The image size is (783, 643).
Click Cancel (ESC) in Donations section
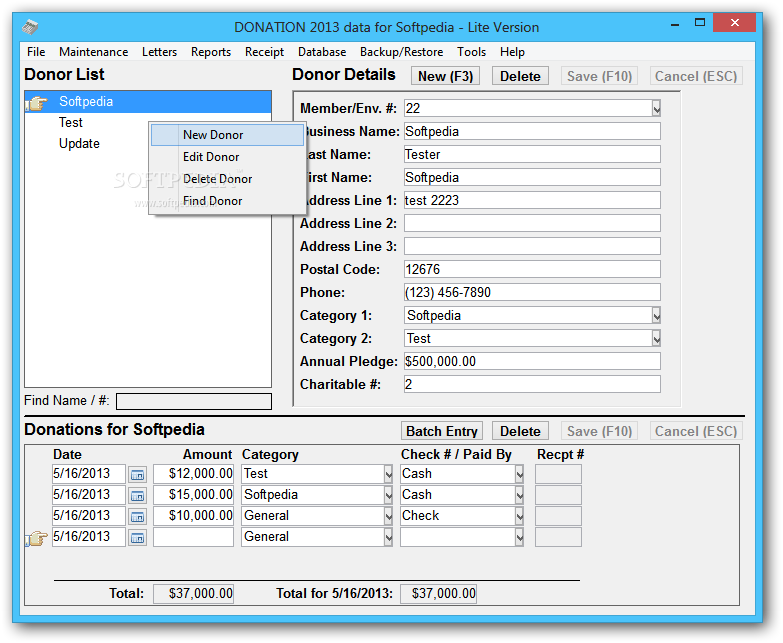point(696,431)
